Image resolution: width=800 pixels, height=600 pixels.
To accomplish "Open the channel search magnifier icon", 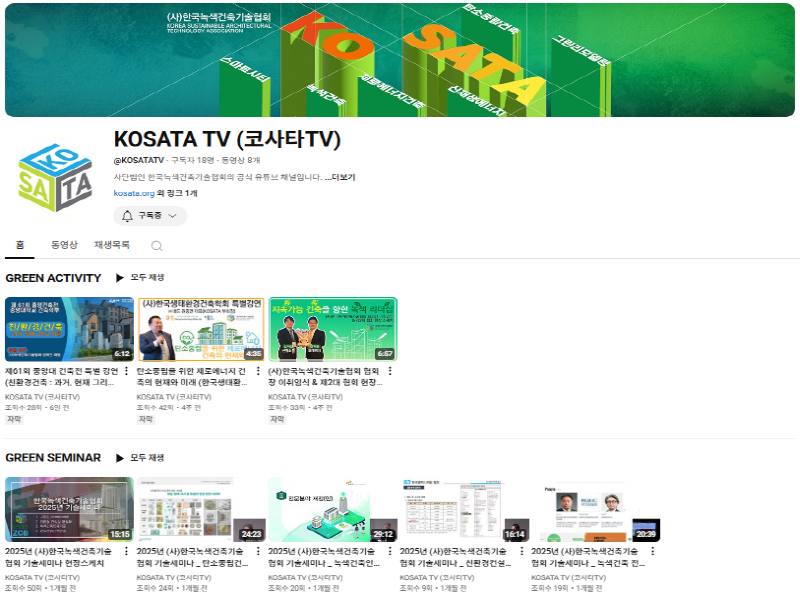I will click(x=157, y=246).
